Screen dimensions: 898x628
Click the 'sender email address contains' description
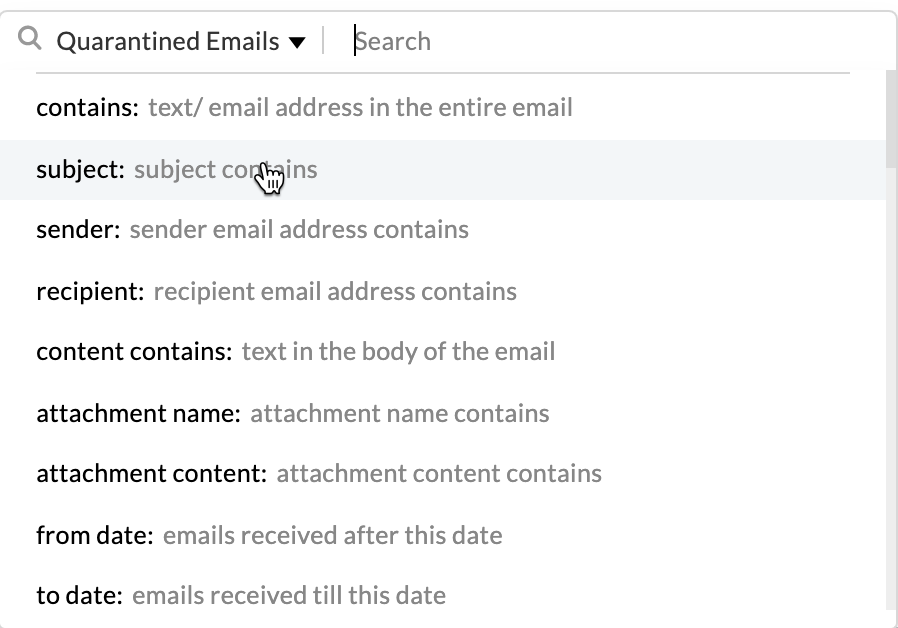[299, 230]
